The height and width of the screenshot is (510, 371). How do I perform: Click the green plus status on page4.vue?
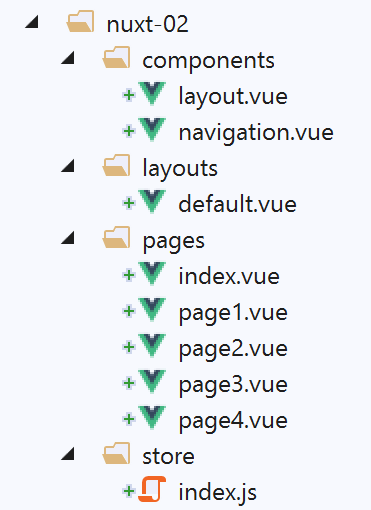tap(129, 419)
